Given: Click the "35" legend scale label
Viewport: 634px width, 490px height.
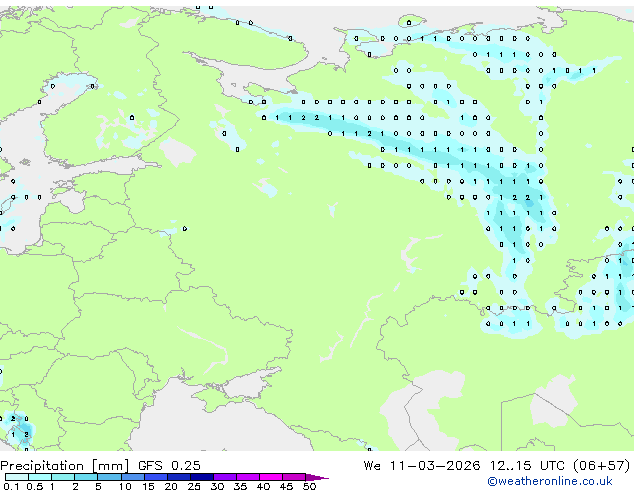Looking at the screenshot, I should click(240, 486).
